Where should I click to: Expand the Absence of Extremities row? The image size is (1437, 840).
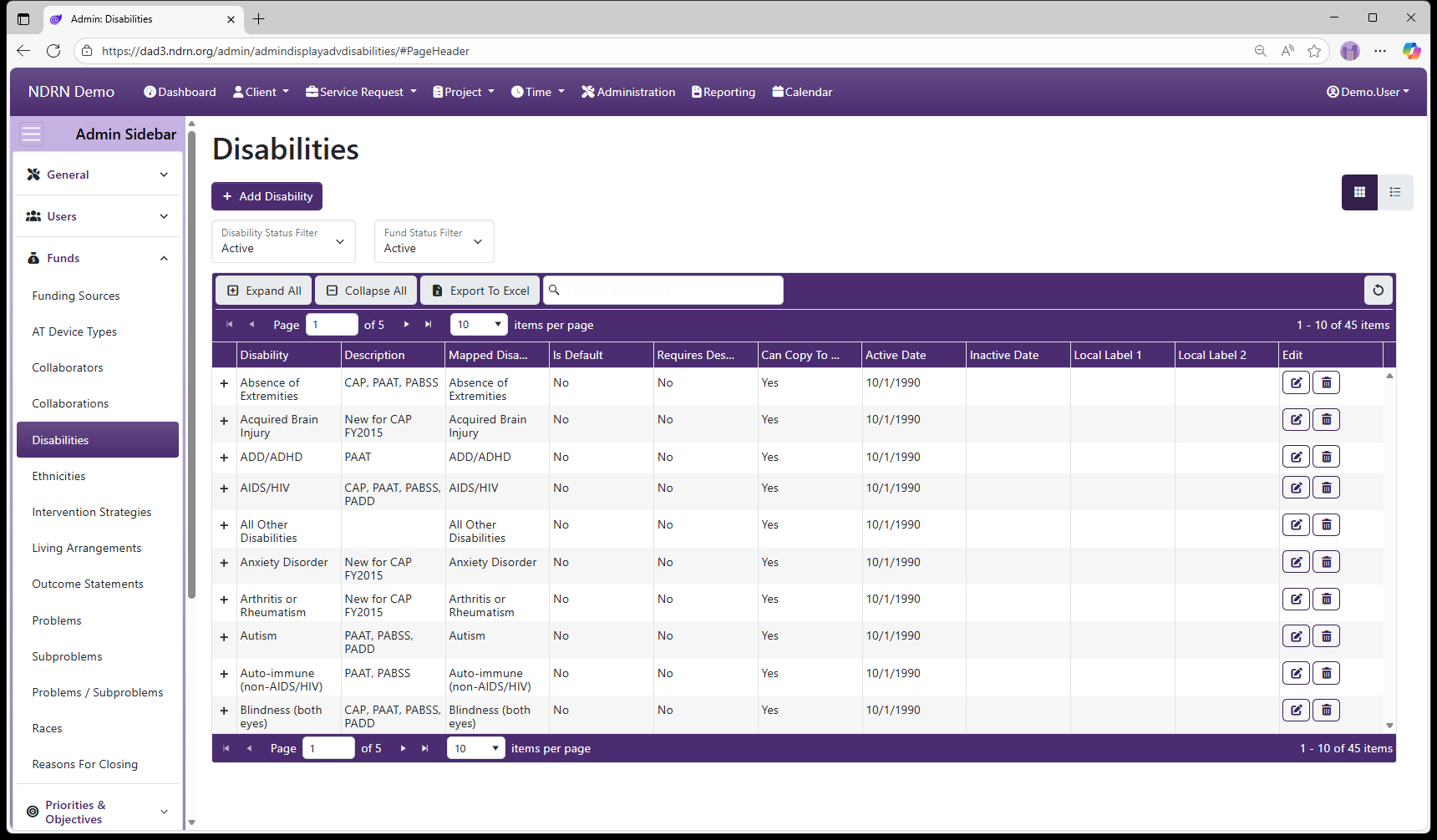click(x=224, y=383)
